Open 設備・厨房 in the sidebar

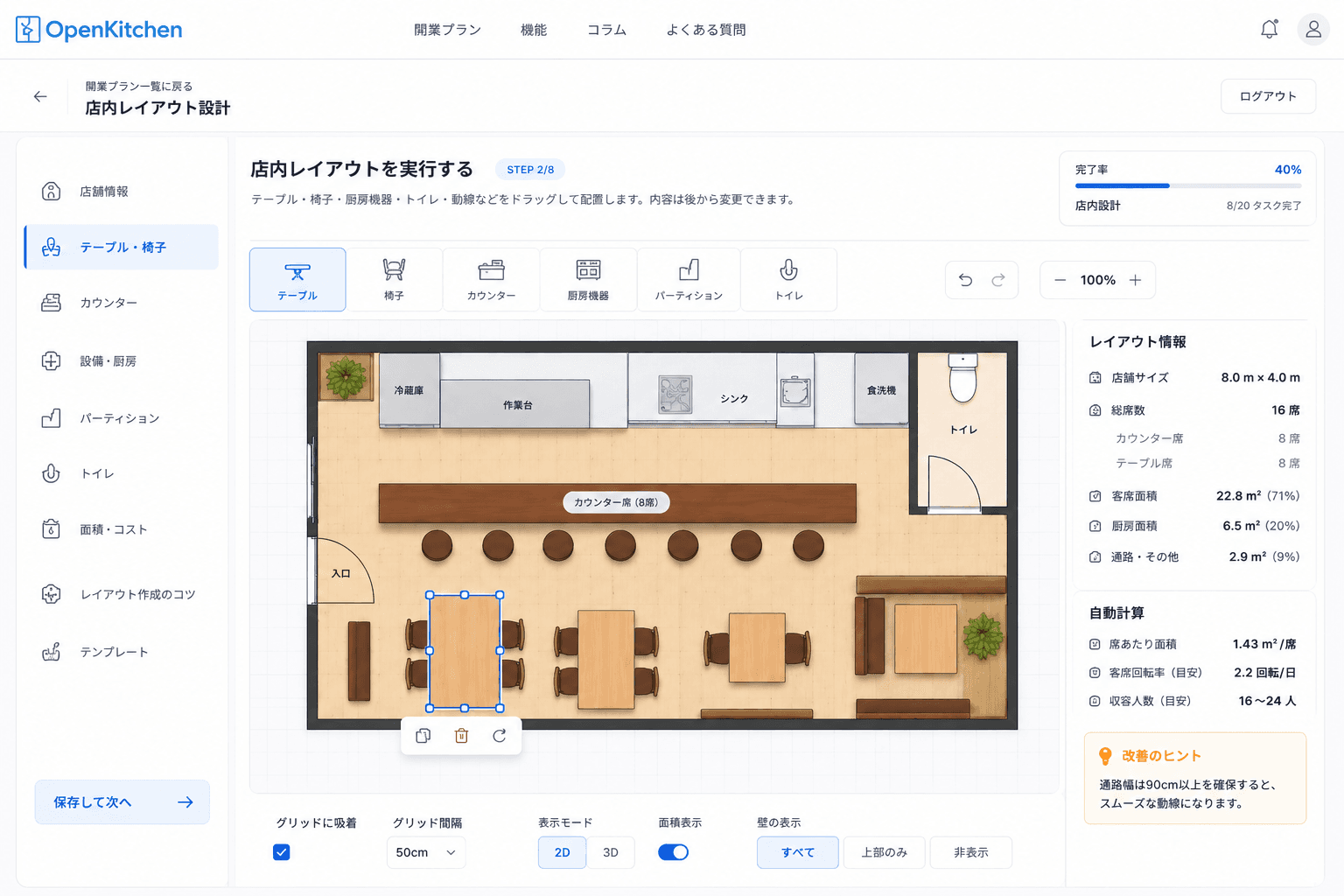[122, 360]
